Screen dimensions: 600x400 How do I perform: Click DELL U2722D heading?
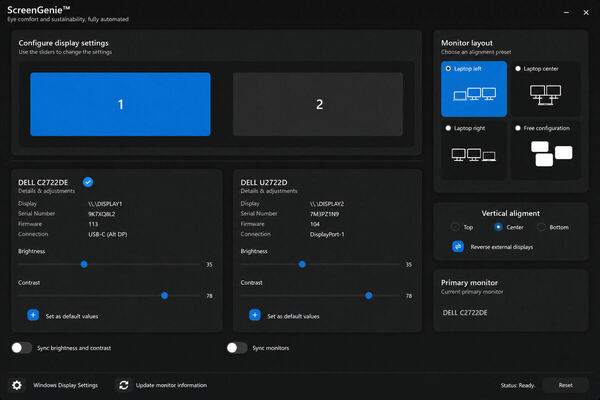pos(264,182)
